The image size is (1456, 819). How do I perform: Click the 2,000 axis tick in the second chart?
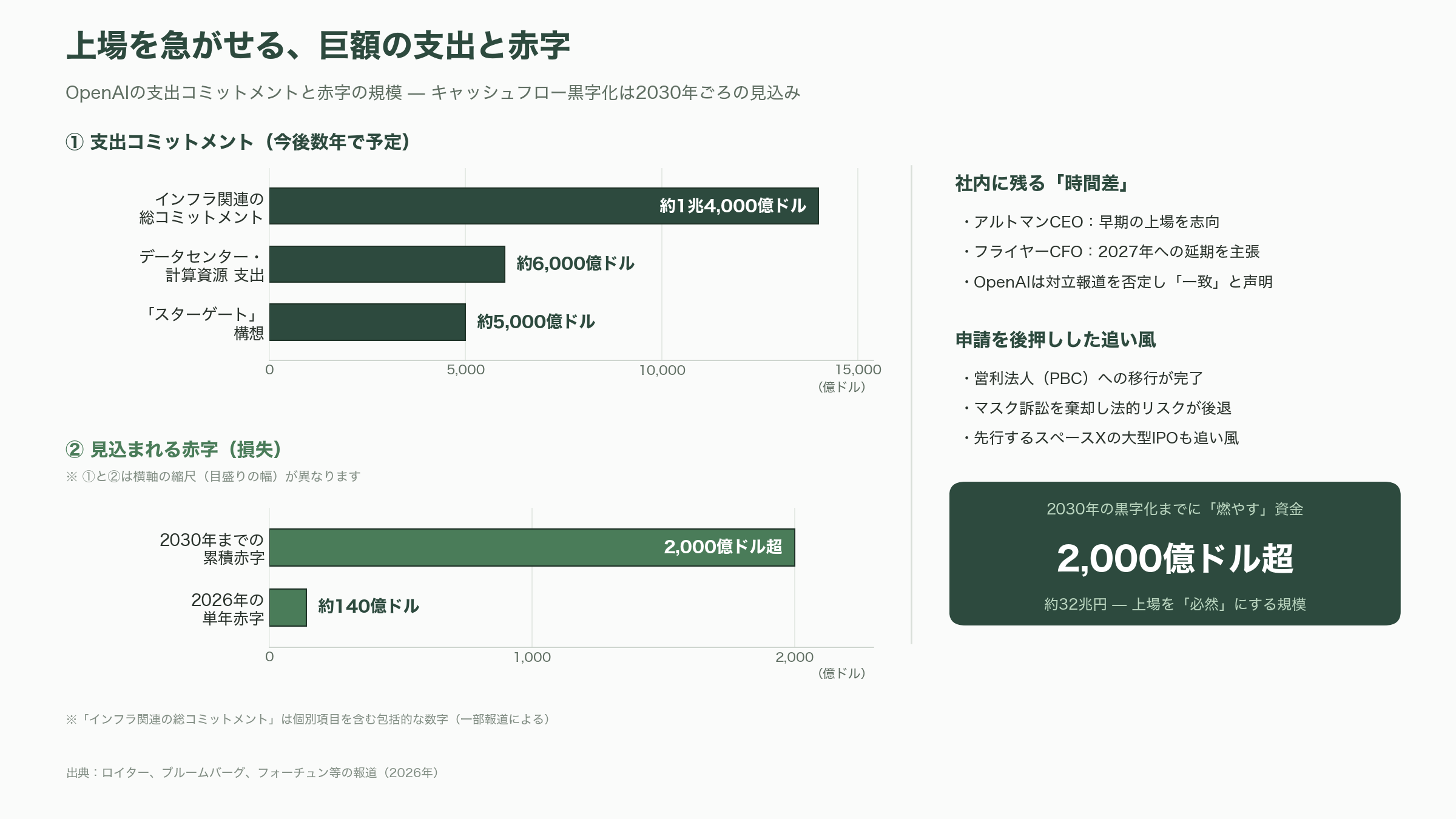tap(794, 657)
